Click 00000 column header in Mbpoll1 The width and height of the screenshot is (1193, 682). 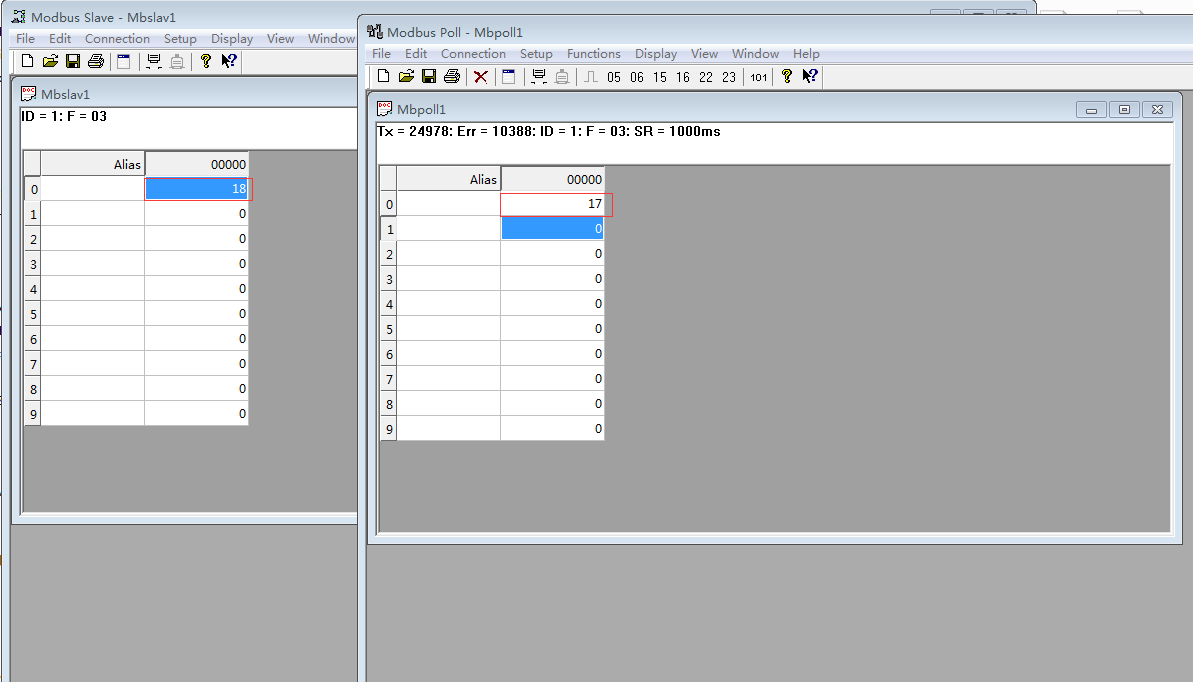pyautogui.click(x=552, y=179)
